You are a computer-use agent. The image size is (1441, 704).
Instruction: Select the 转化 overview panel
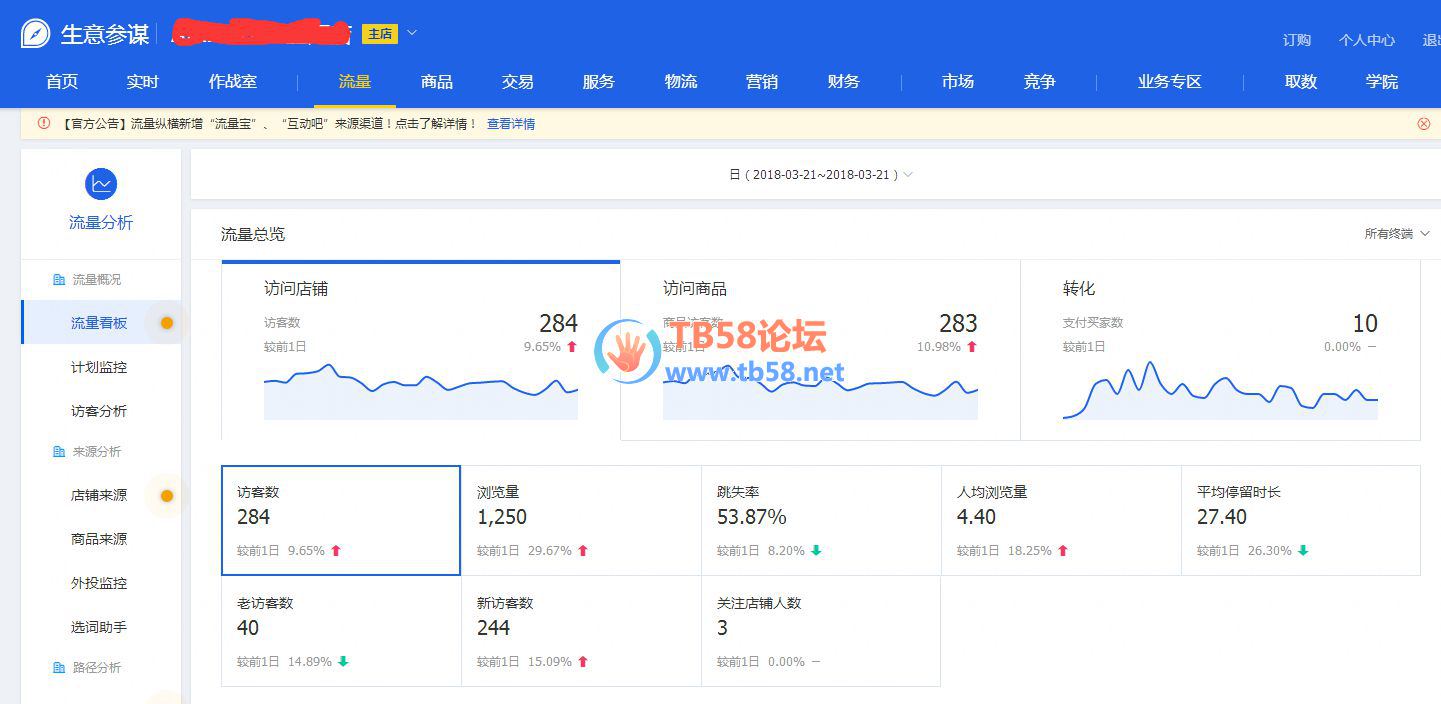(1219, 350)
